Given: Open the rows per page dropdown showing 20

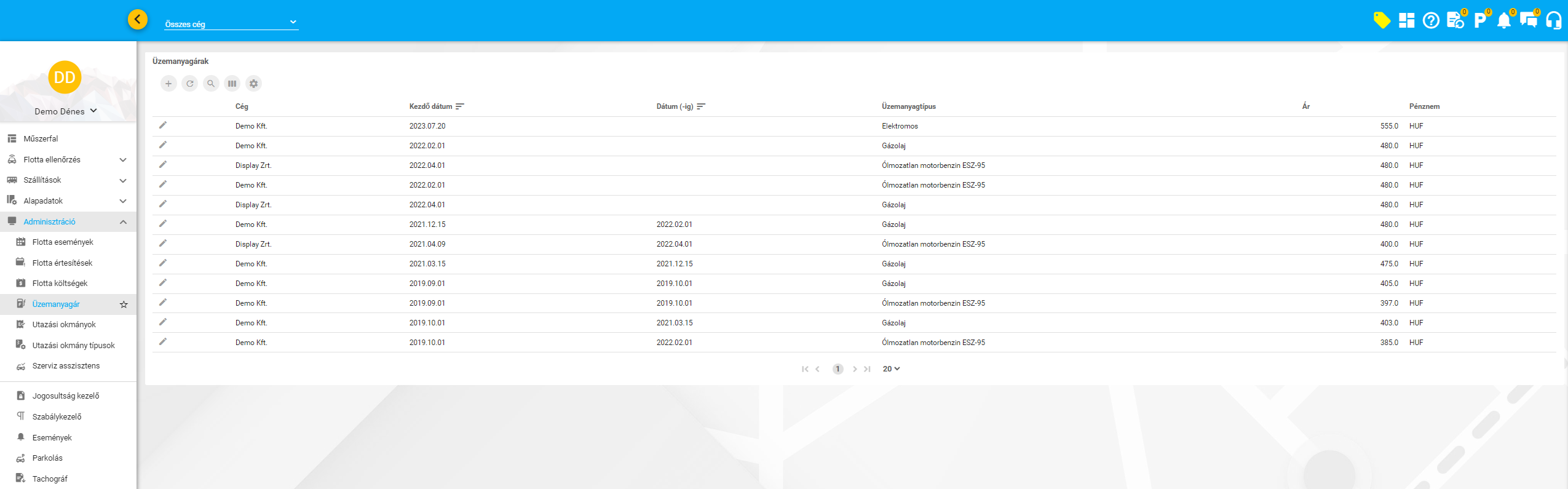Looking at the screenshot, I should (x=891, y=369).
